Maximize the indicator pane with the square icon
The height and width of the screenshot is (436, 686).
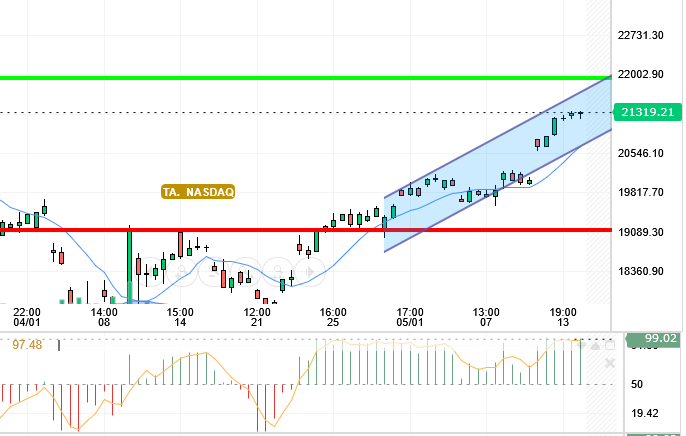(610, 346)
